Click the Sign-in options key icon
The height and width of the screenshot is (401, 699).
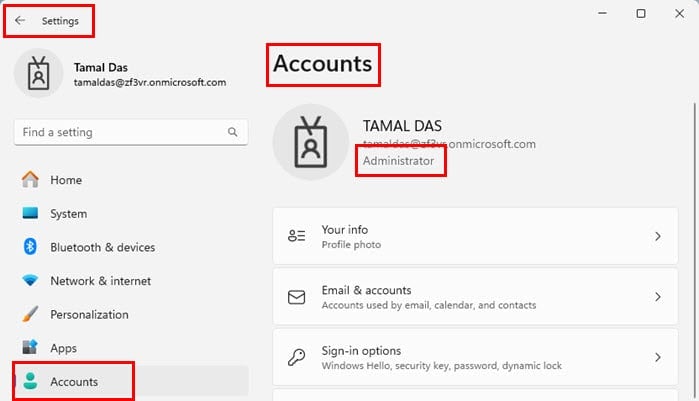tap(296, 357)
